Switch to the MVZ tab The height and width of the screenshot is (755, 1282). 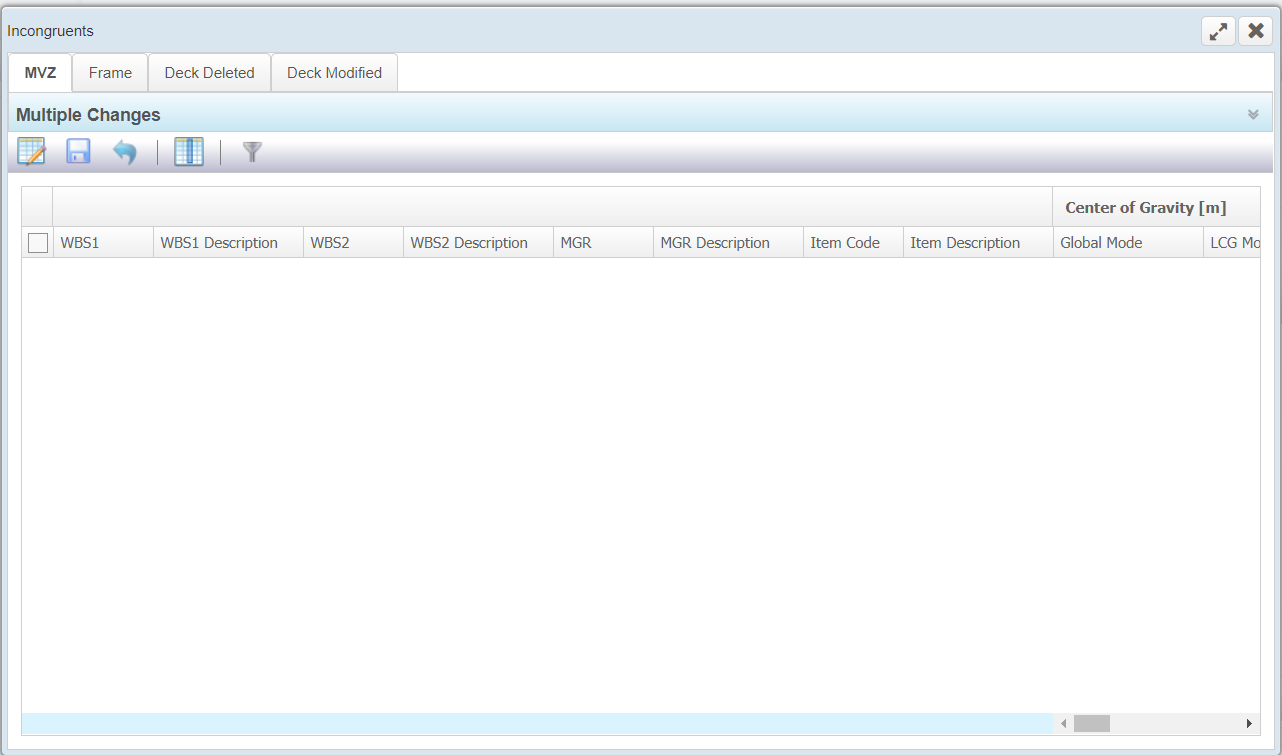coord(41,73)
